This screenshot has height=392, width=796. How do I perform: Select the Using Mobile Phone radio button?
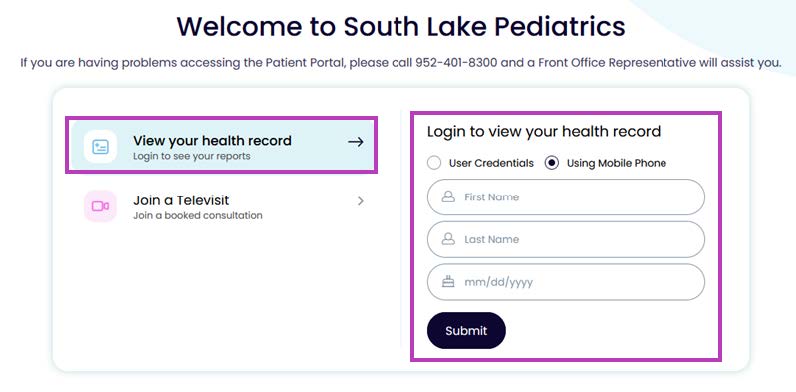point(552,163)
